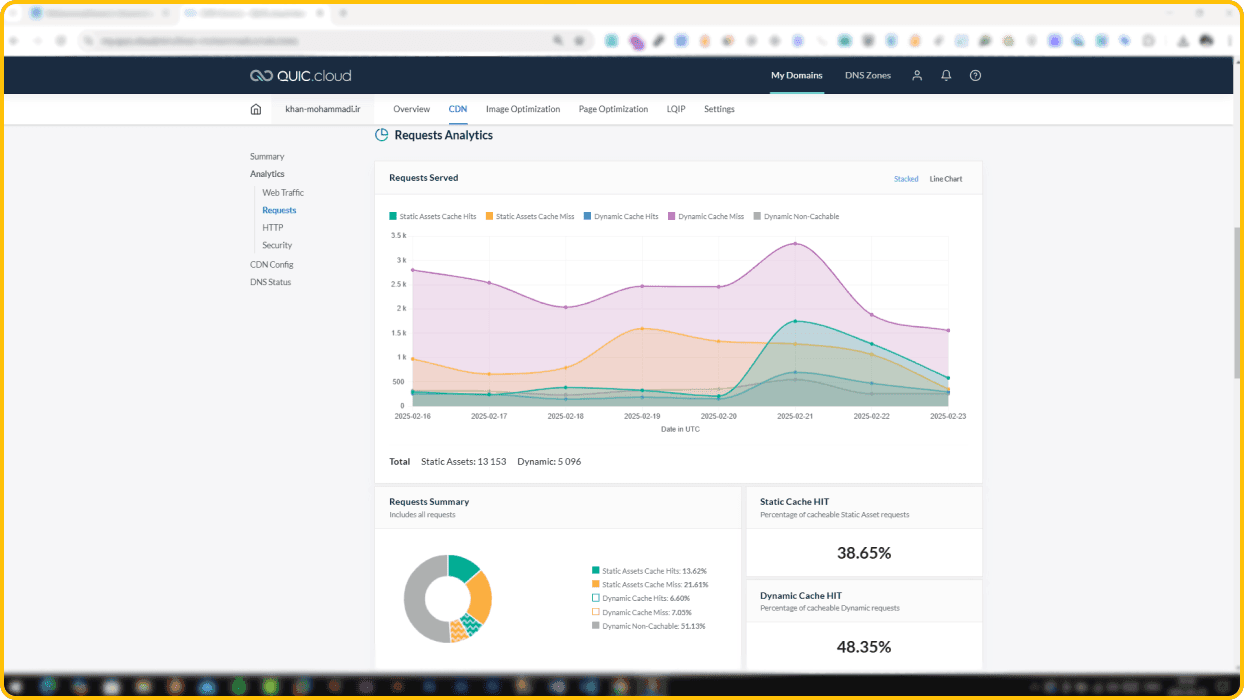Open the notifications bell

pyautogui.click(x=946, y=76)
